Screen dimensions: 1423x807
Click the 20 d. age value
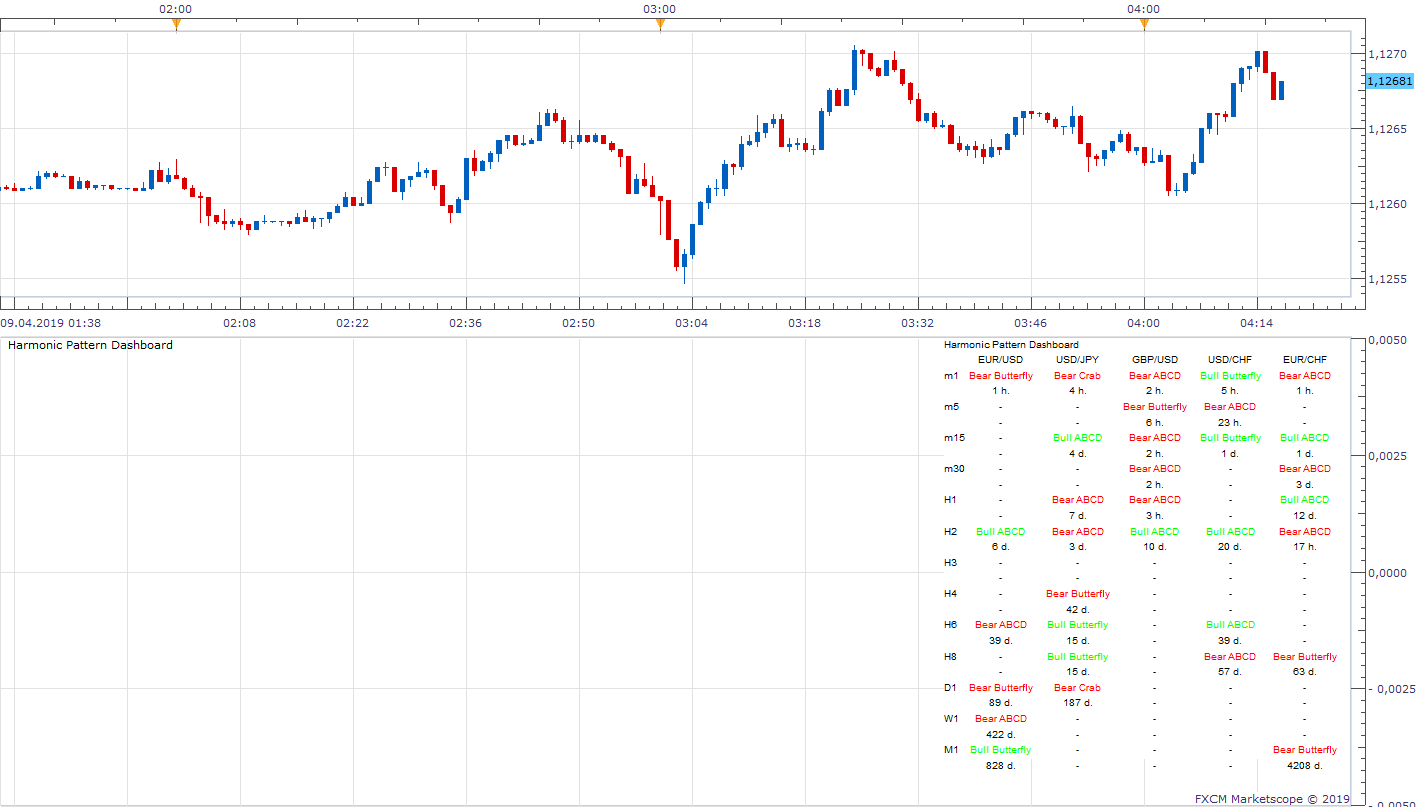(1230, 547)
